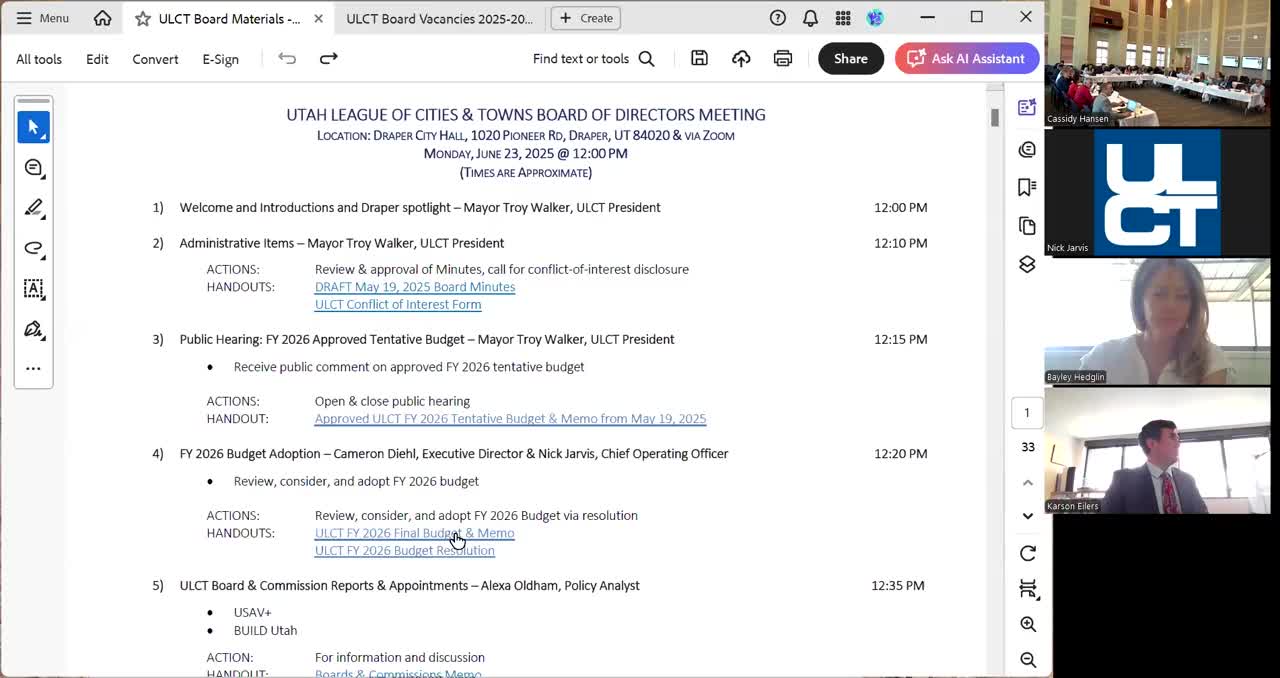
Task: Open the notifications bell
Action: (x=810, y=18)
